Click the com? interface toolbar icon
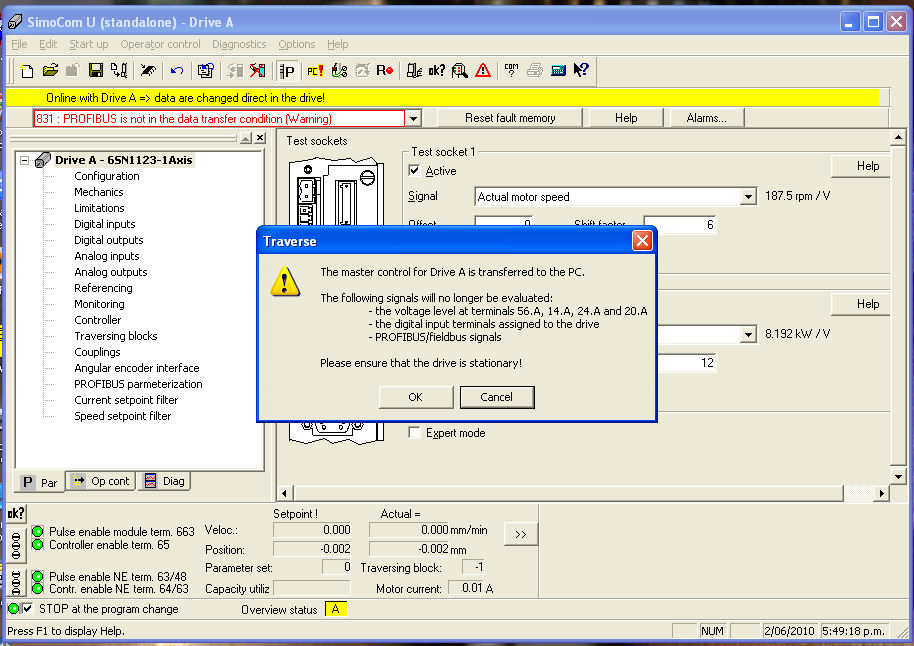914x646 pixels. click(512, 71)
